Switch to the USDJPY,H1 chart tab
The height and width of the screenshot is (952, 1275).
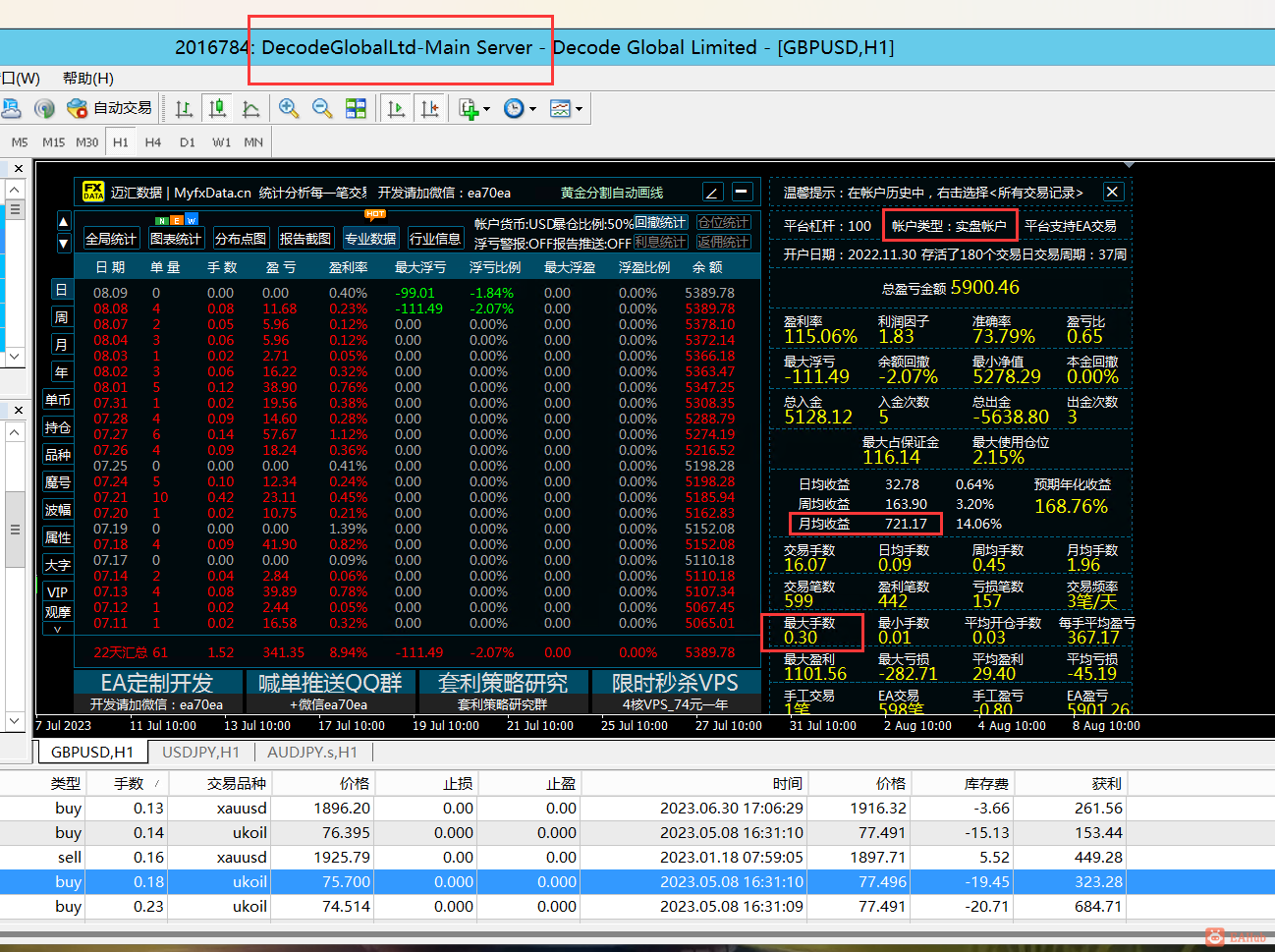(x=200, y=752)
